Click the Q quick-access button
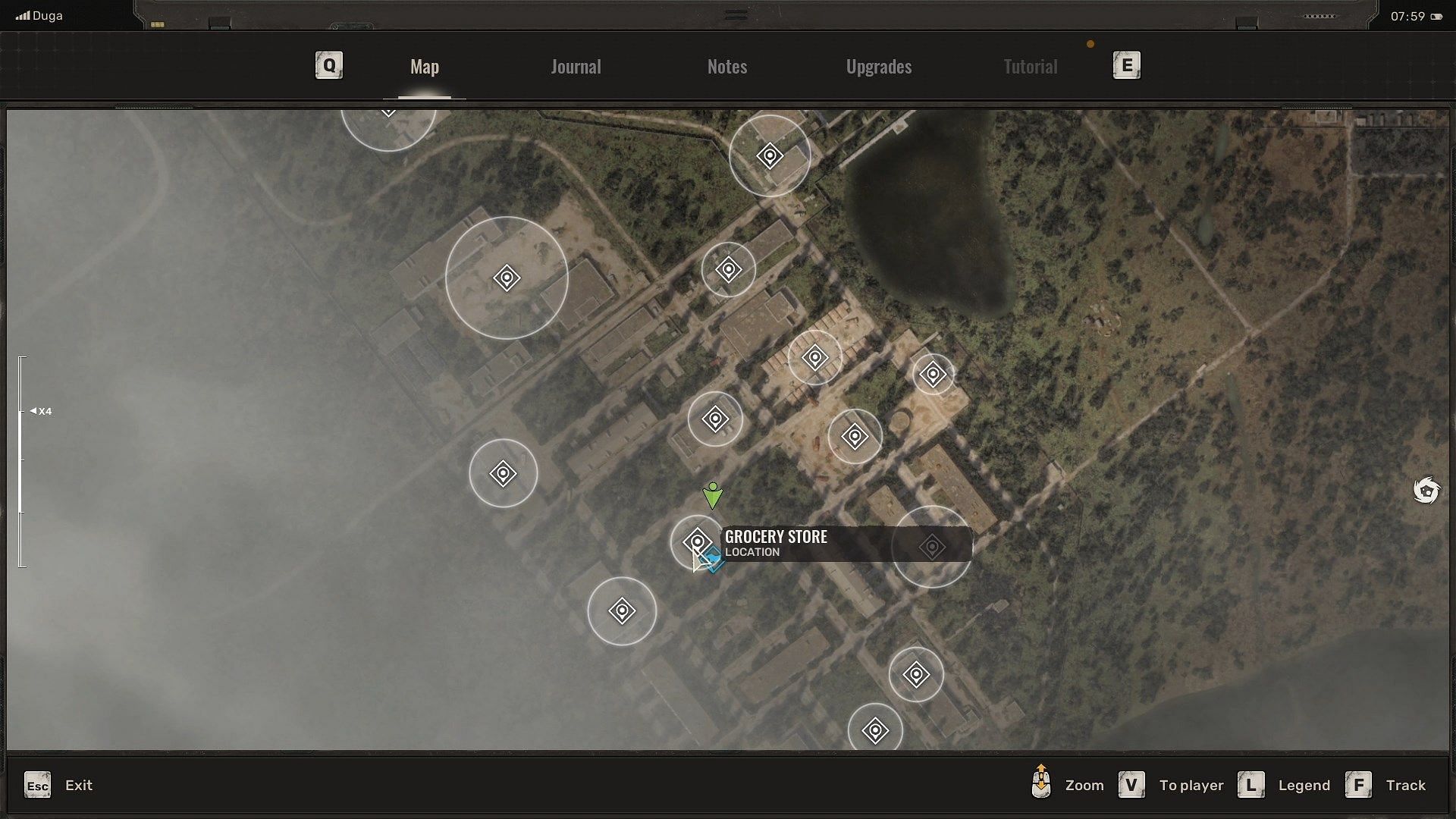Image resolution: width=1456 pixels, height=819 pixels. tap(328, 65)
